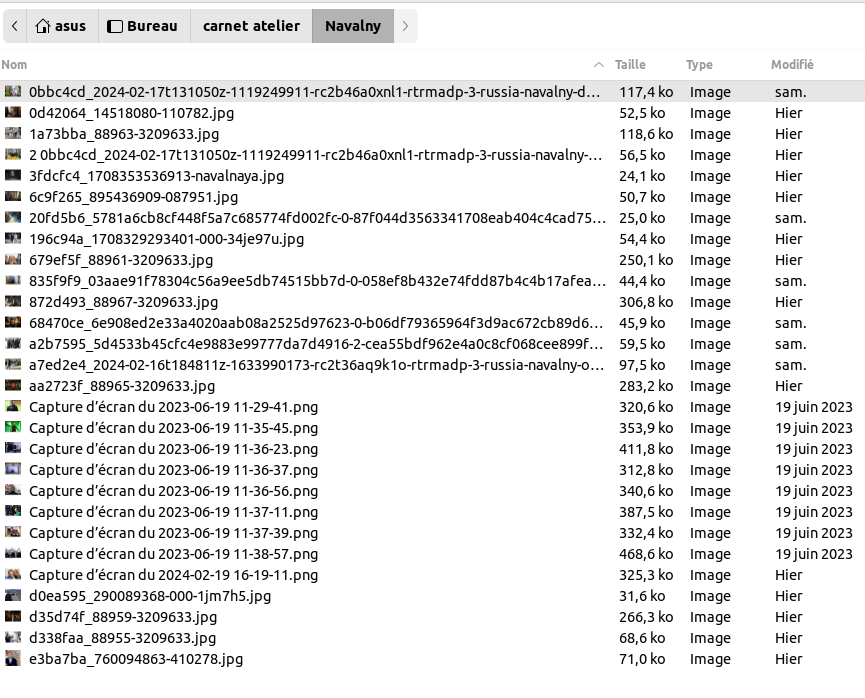Select thumbnail of Capture d'écran 11-38-57.png
865x698 pixels.
tap(13, 553)
